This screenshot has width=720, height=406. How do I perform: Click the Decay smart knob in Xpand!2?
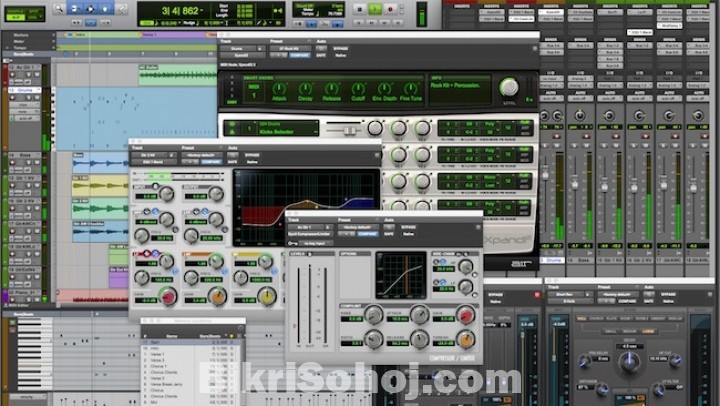point(305,89)
